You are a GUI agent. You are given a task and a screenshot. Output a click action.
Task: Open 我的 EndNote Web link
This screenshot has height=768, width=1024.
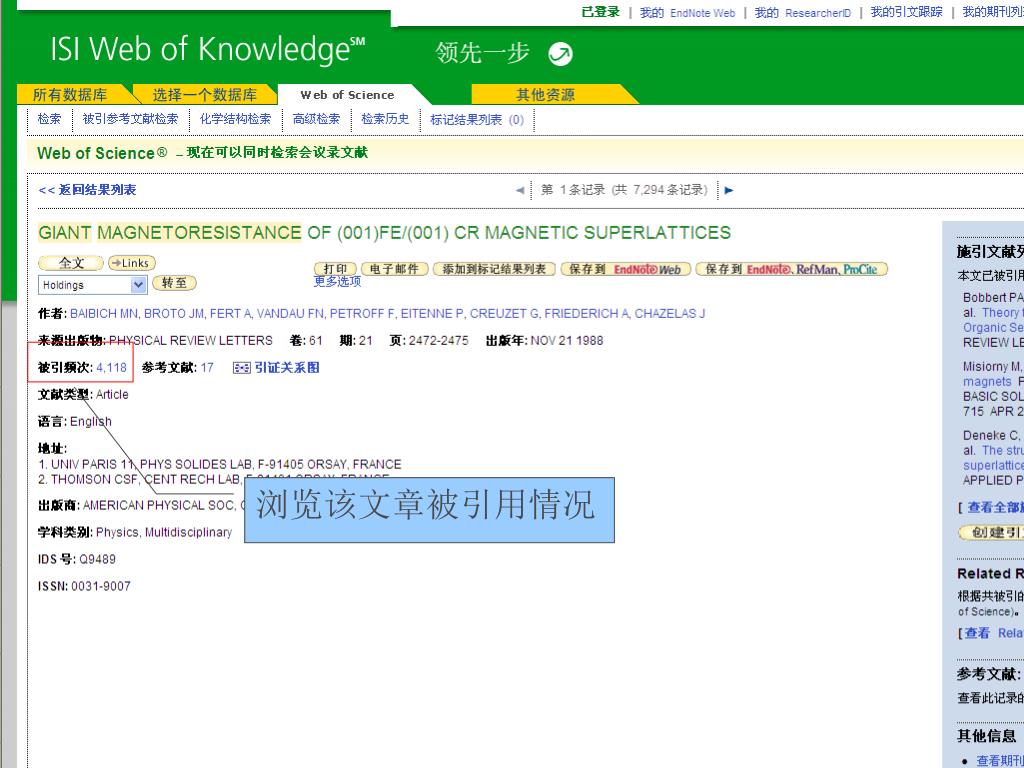687,12
